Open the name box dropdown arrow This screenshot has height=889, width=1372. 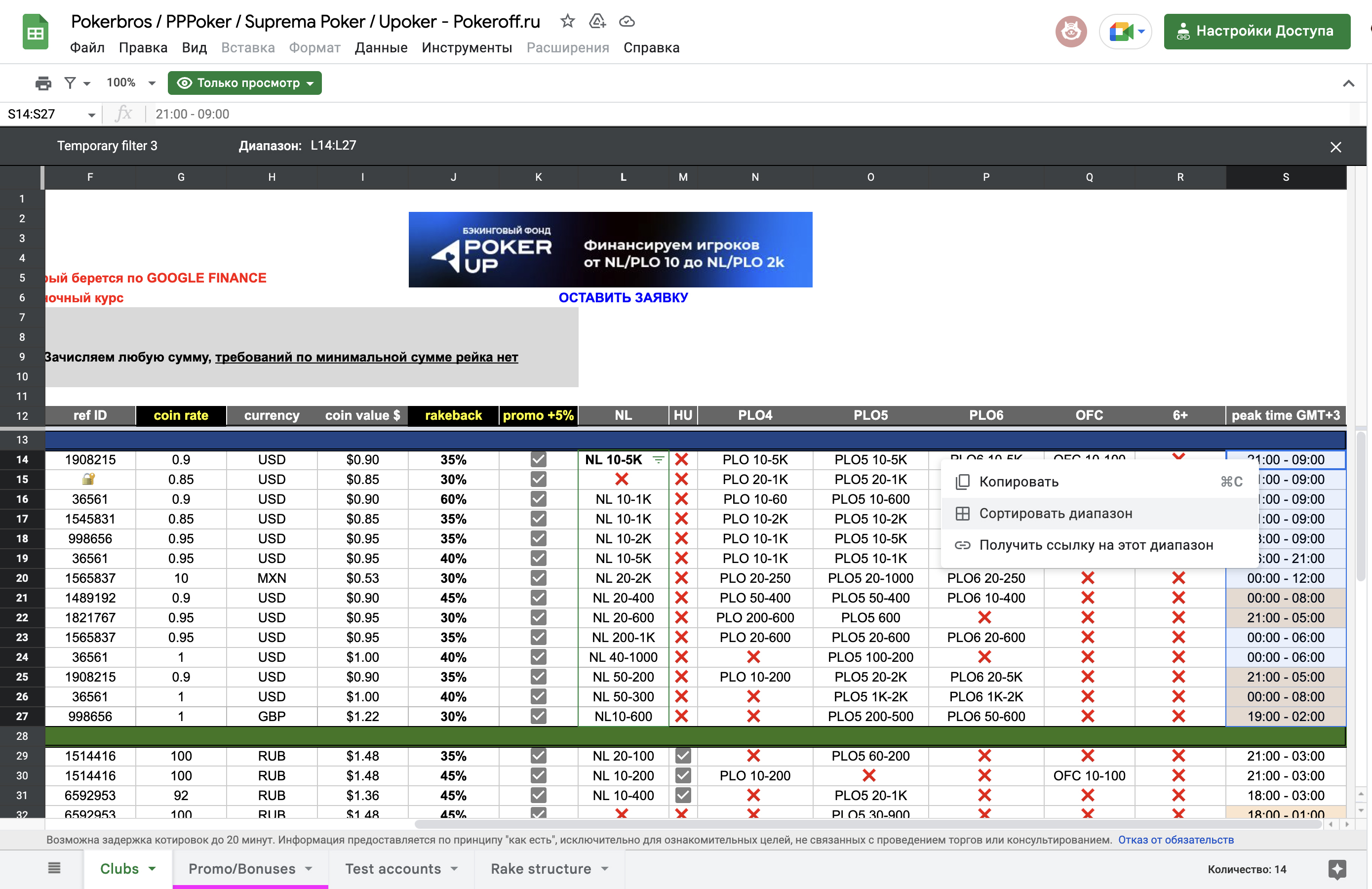[91, 115]
